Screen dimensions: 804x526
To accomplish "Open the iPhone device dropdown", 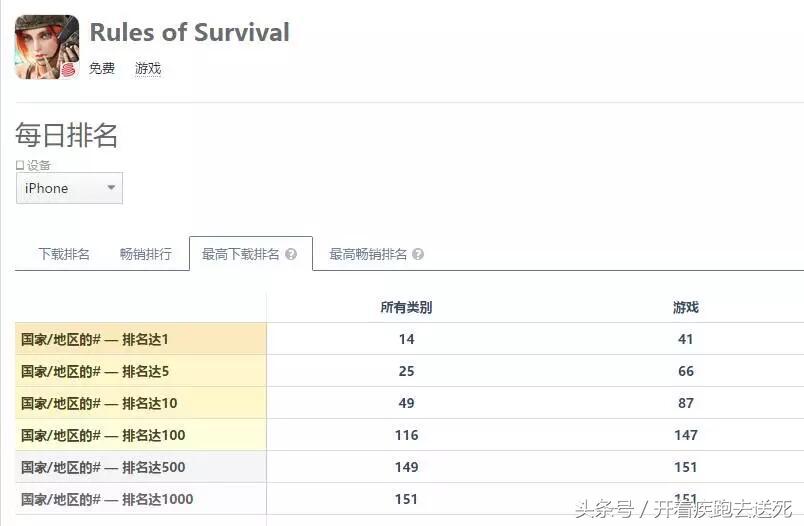I will point(69,188).
